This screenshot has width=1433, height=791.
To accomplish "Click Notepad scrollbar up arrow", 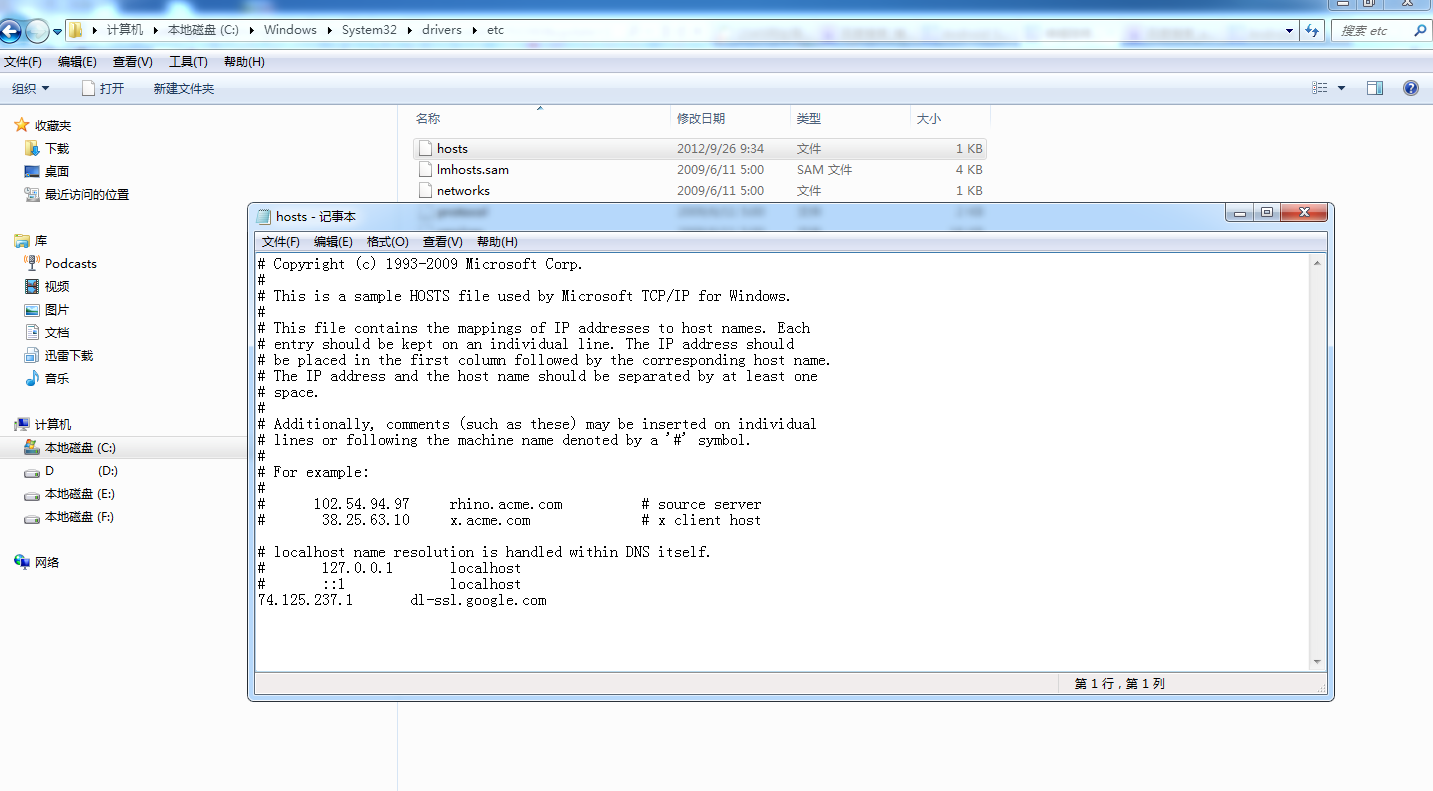I will pos(1317,263).
